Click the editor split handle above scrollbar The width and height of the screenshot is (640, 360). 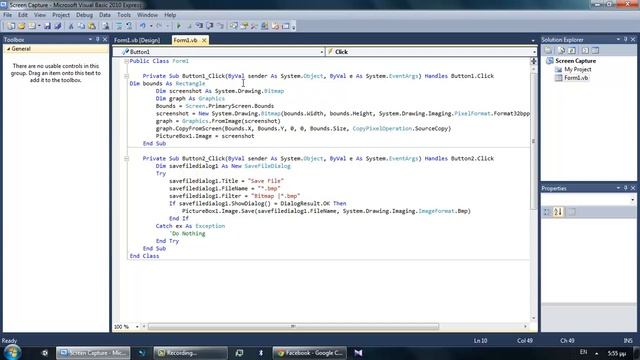point(533,61)
